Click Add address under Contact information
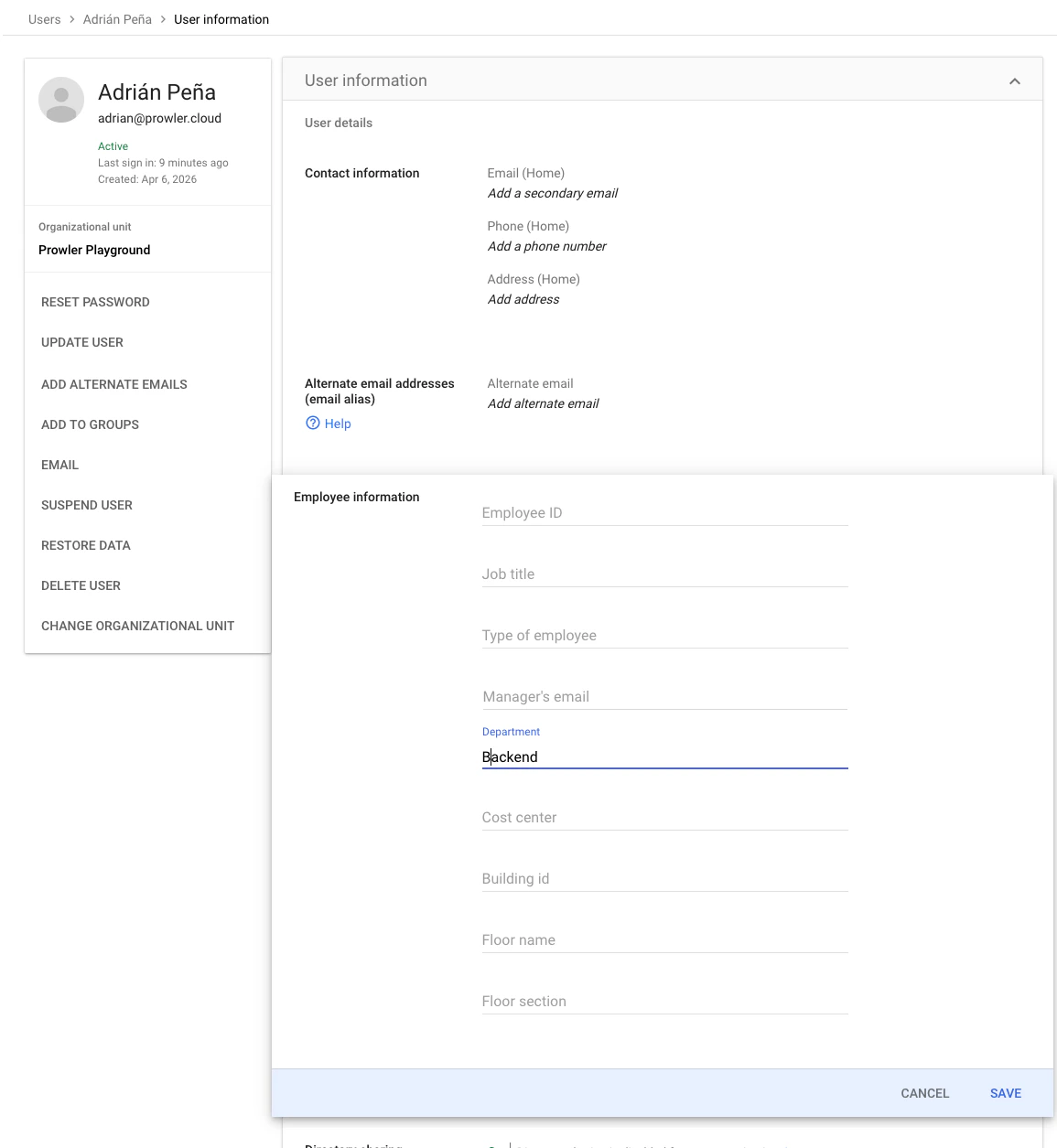The image size is (1057, 1148). [x=523, y=299]
